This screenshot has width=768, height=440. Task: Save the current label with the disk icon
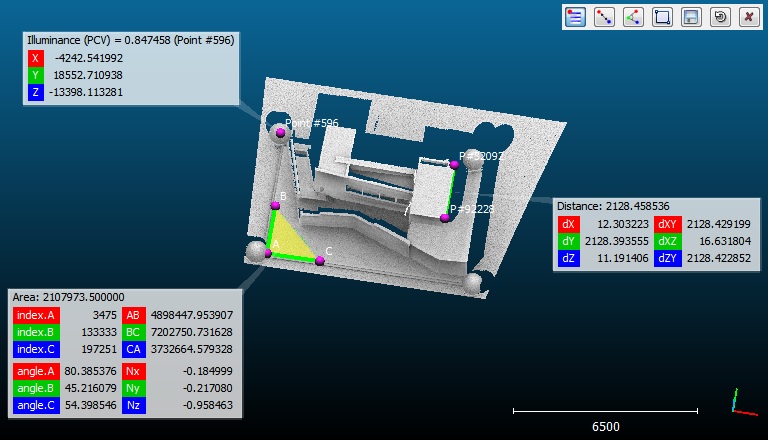(x=691, y=17)
